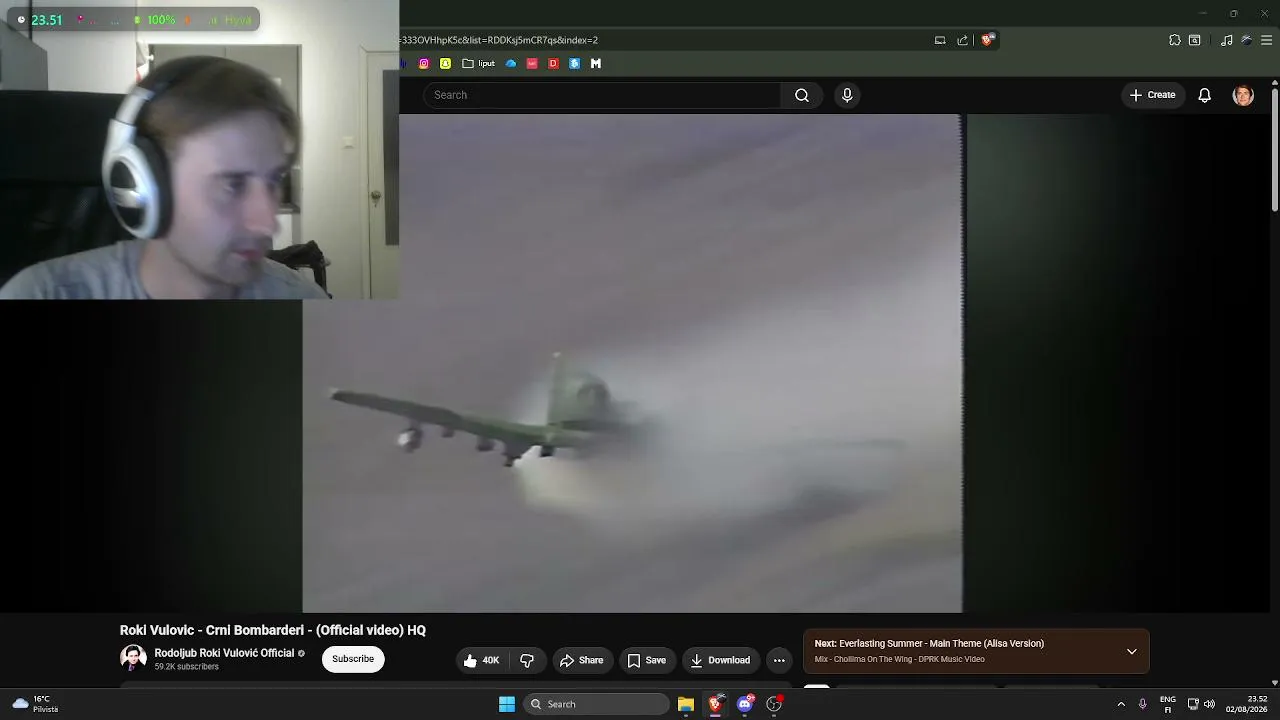Open the blue cloud bookmark icon

click(x=511, y=63)
